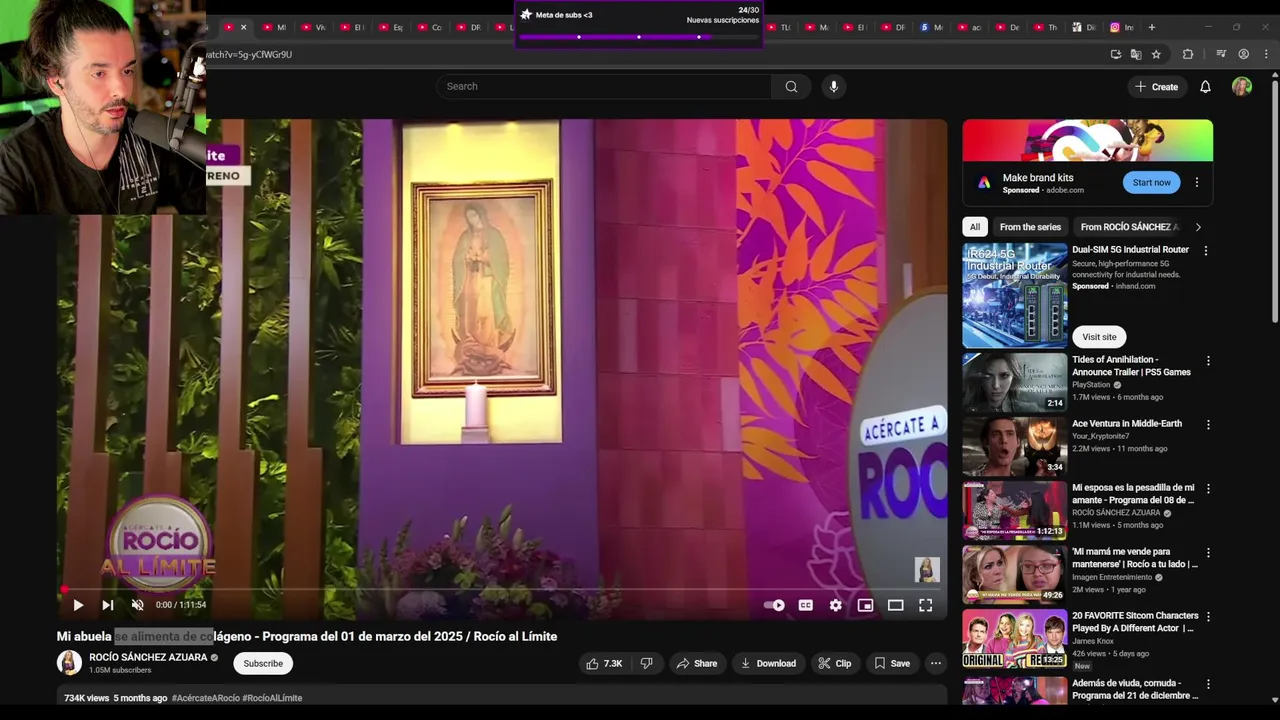The image size is (1280, 720).
Task: Click the red video progress bar
Action: pos(500,589)
